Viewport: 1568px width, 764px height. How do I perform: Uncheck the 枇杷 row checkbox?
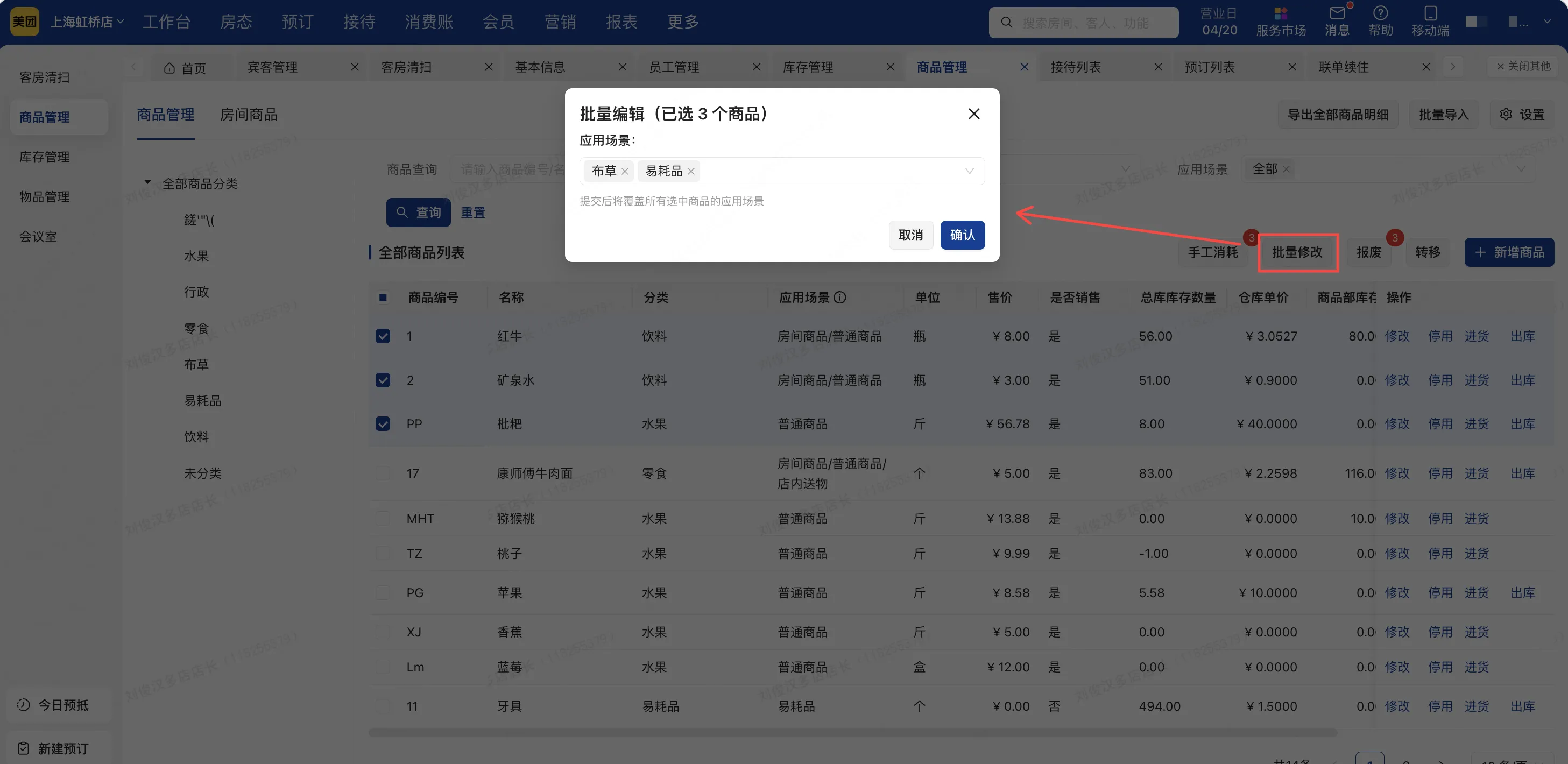pos(383,424)
